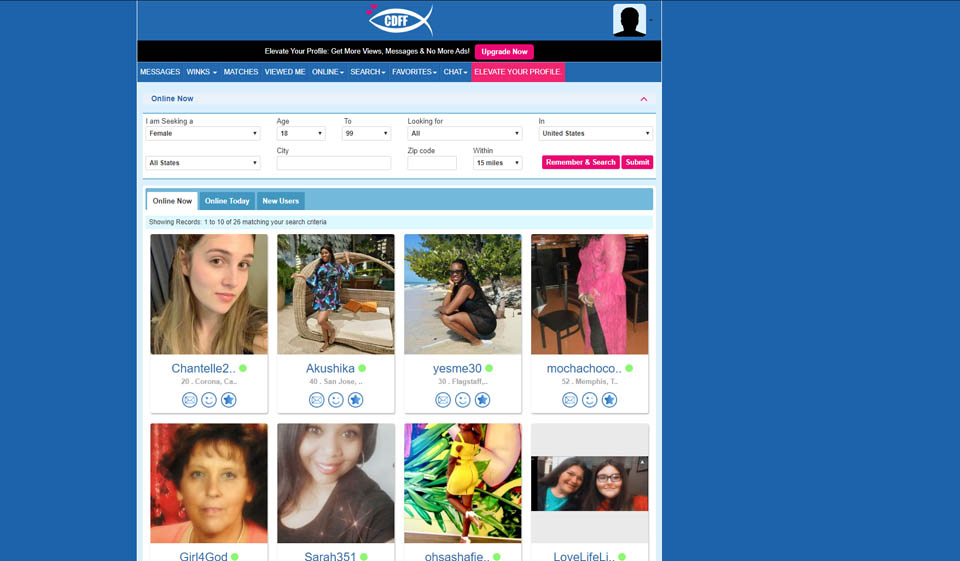
Task: Click the CDFF fish logo
Action: click(399, 19)
